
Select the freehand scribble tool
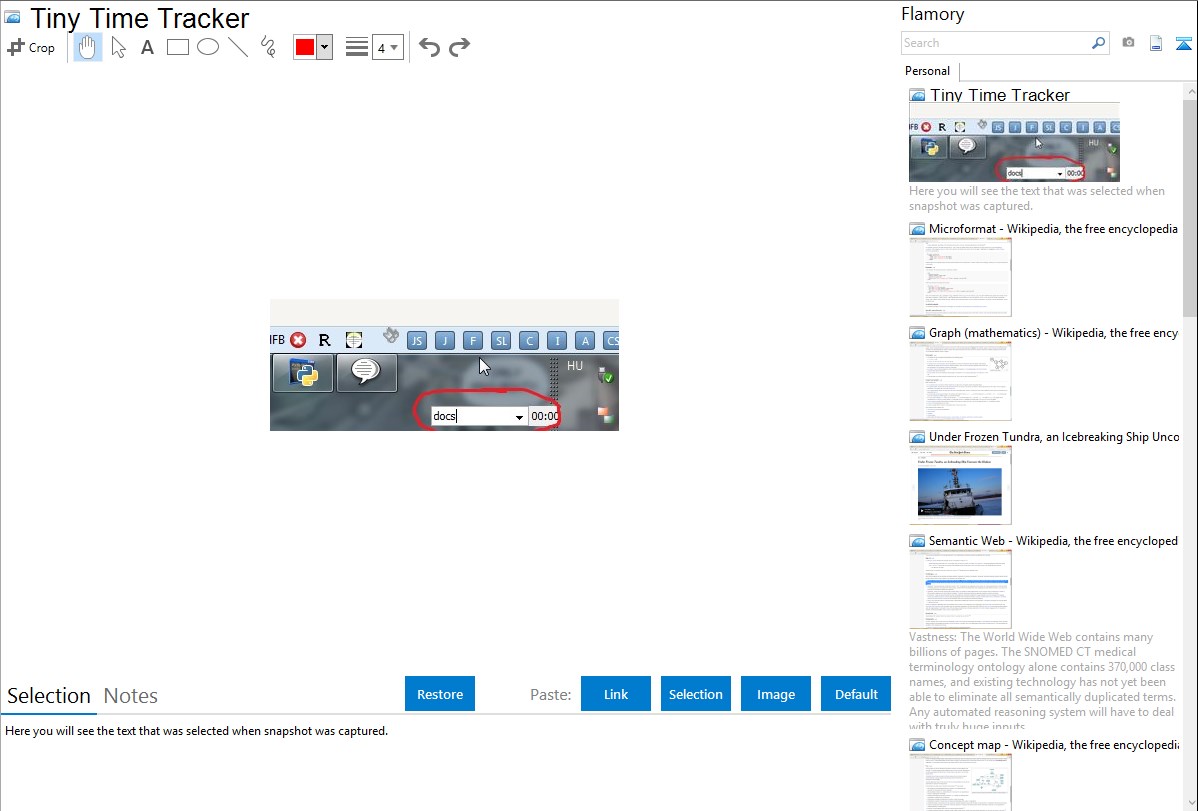pyautogui.click(x=268, y=47)
